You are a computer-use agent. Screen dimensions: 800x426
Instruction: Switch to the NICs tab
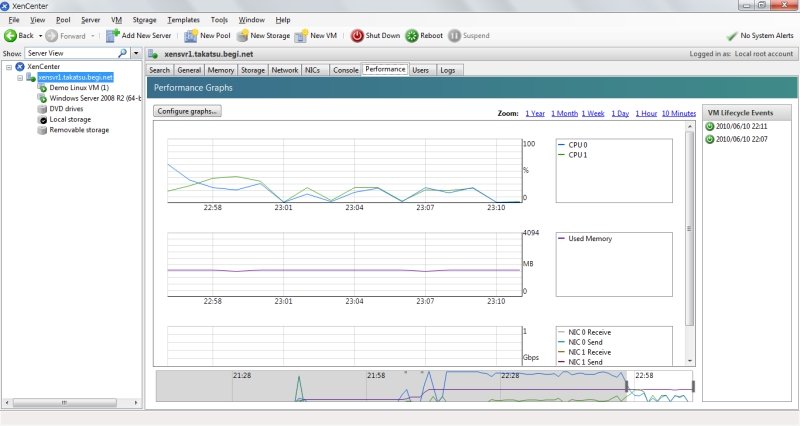coord(313,70)
